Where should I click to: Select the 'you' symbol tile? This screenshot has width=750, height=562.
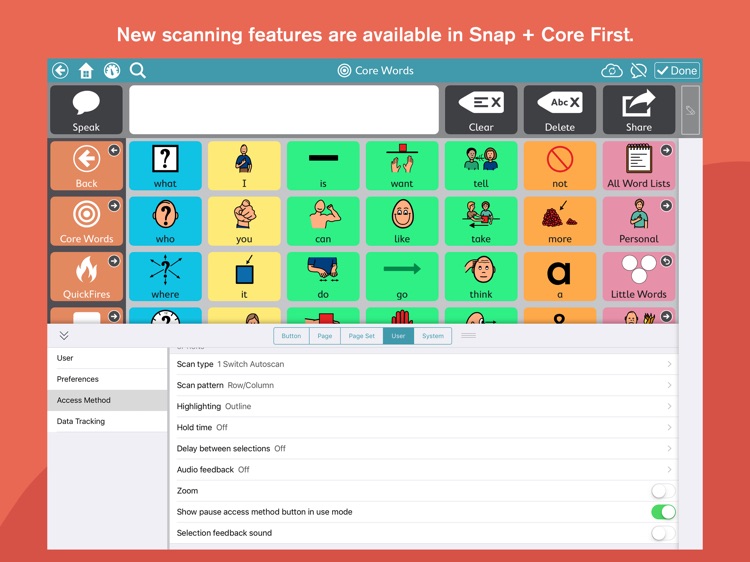[x=244, y=221]
